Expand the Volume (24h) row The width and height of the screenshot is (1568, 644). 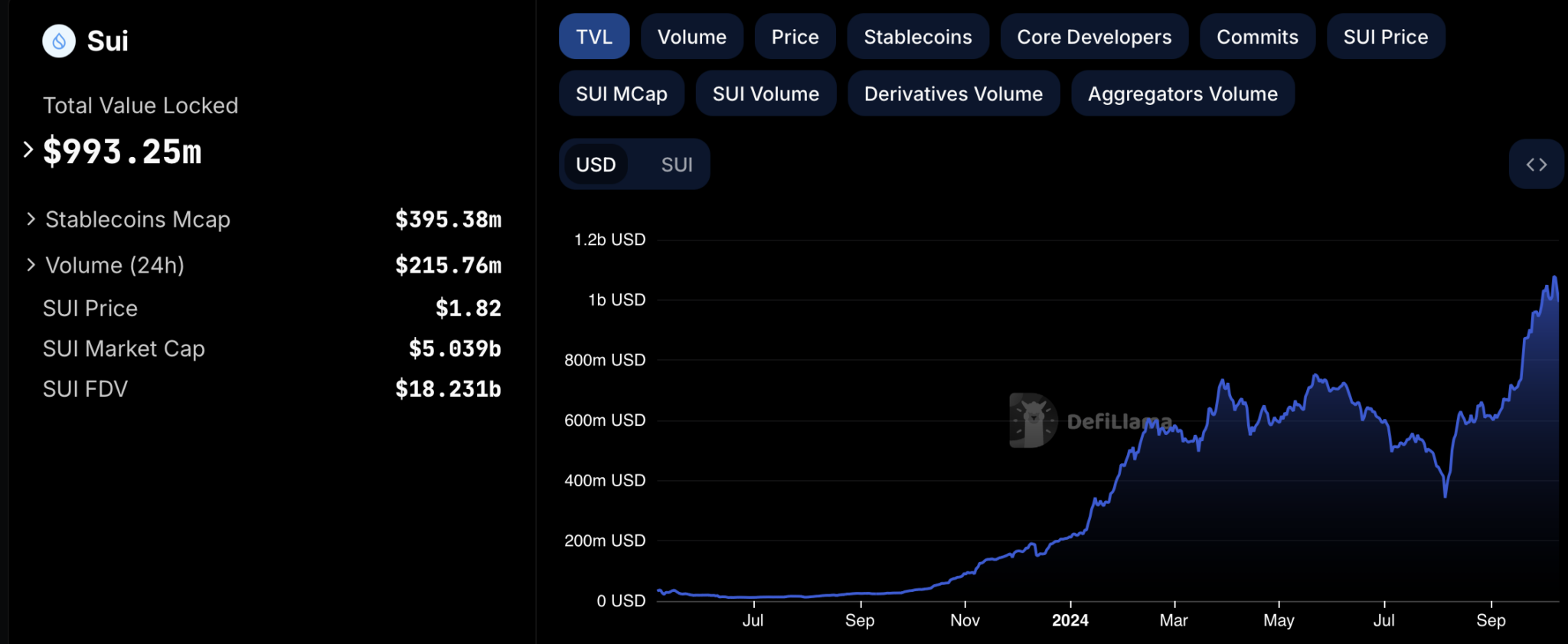pos(31,265)
